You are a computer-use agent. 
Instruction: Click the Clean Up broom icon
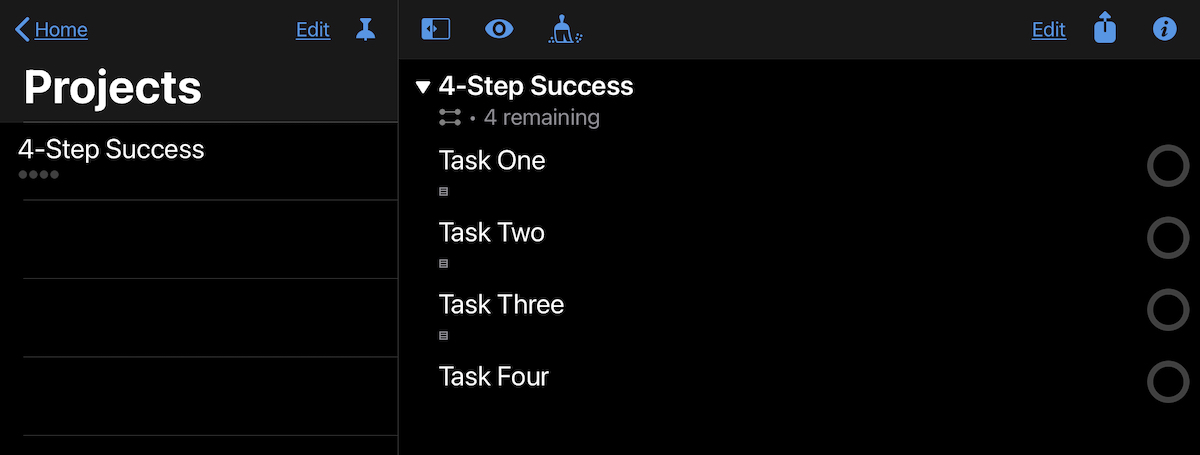coord(565,30)
